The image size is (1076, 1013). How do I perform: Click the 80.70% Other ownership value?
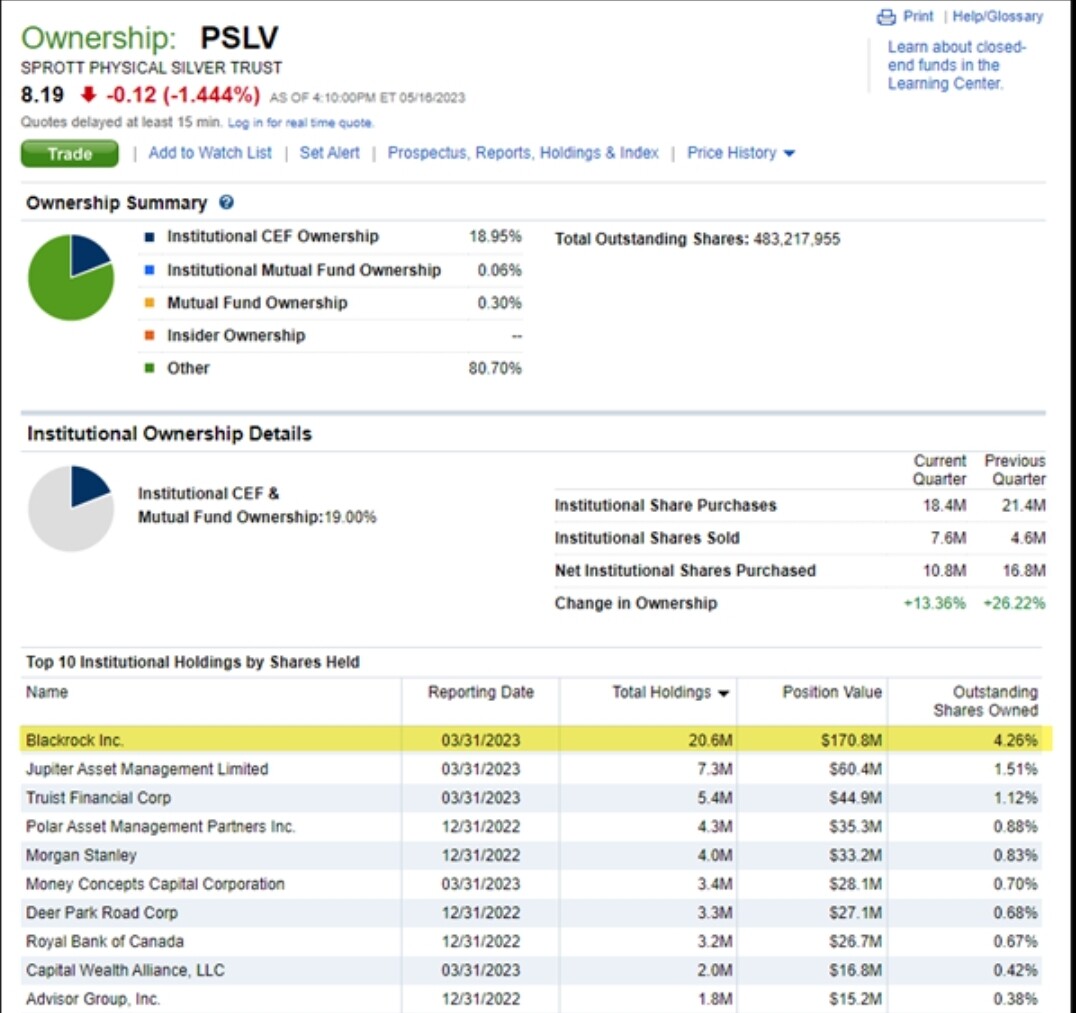click(x=495, y=369)
